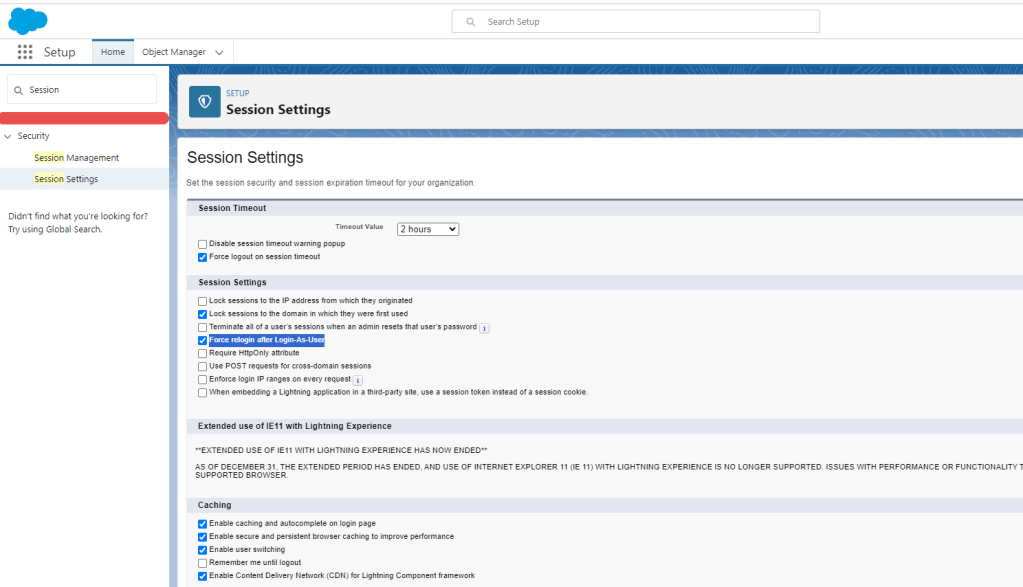Click info icon beside Terminate user's sessions option

click(x=484, y=328)
